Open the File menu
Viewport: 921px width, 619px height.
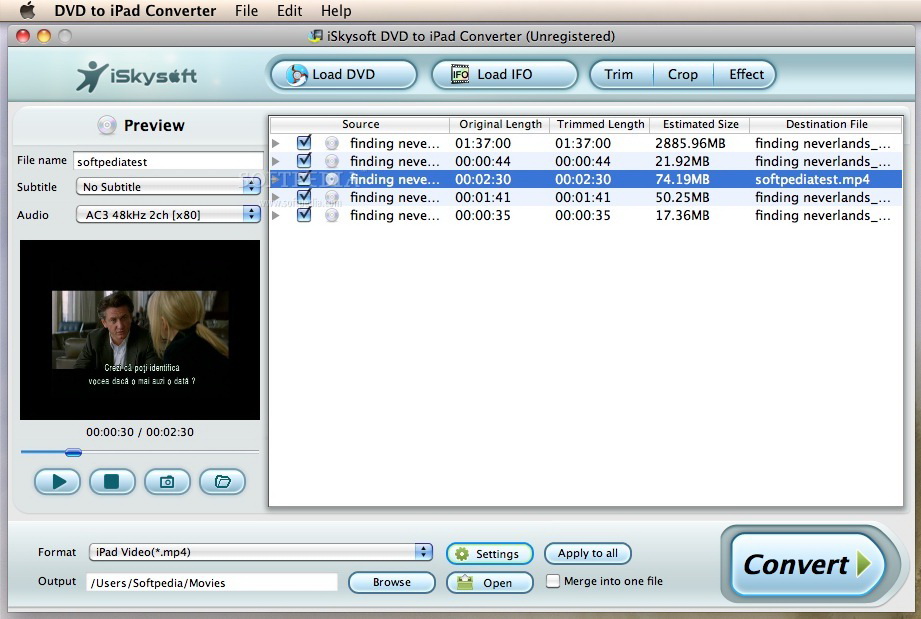coord(246,11)
